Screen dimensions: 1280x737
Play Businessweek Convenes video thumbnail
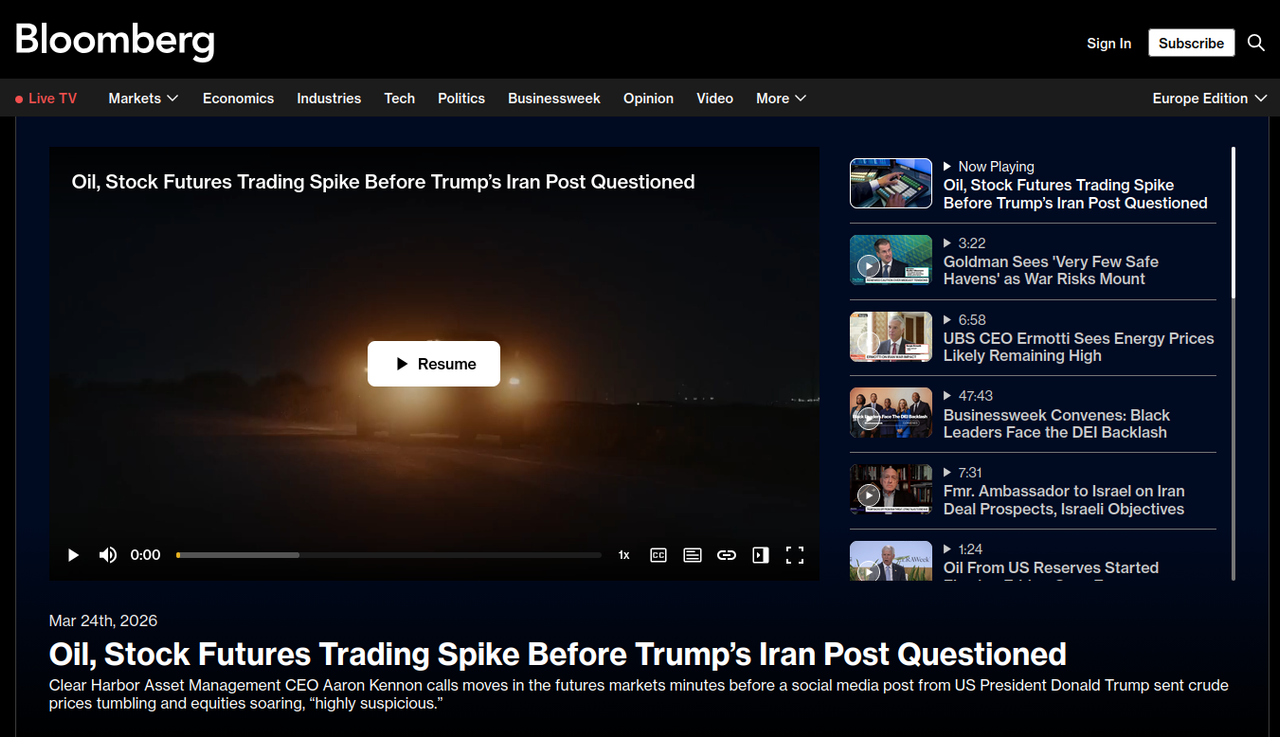click(891, 413)
